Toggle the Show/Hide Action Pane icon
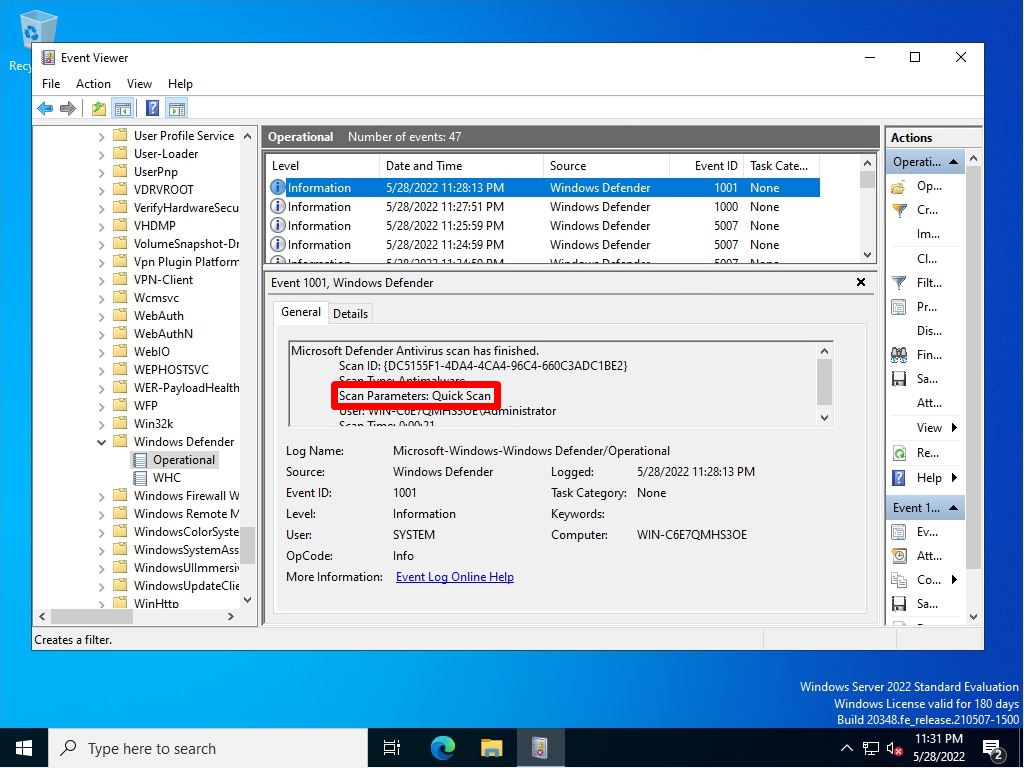The width and height of the screenshot is (1024, 768). point(176,108)
